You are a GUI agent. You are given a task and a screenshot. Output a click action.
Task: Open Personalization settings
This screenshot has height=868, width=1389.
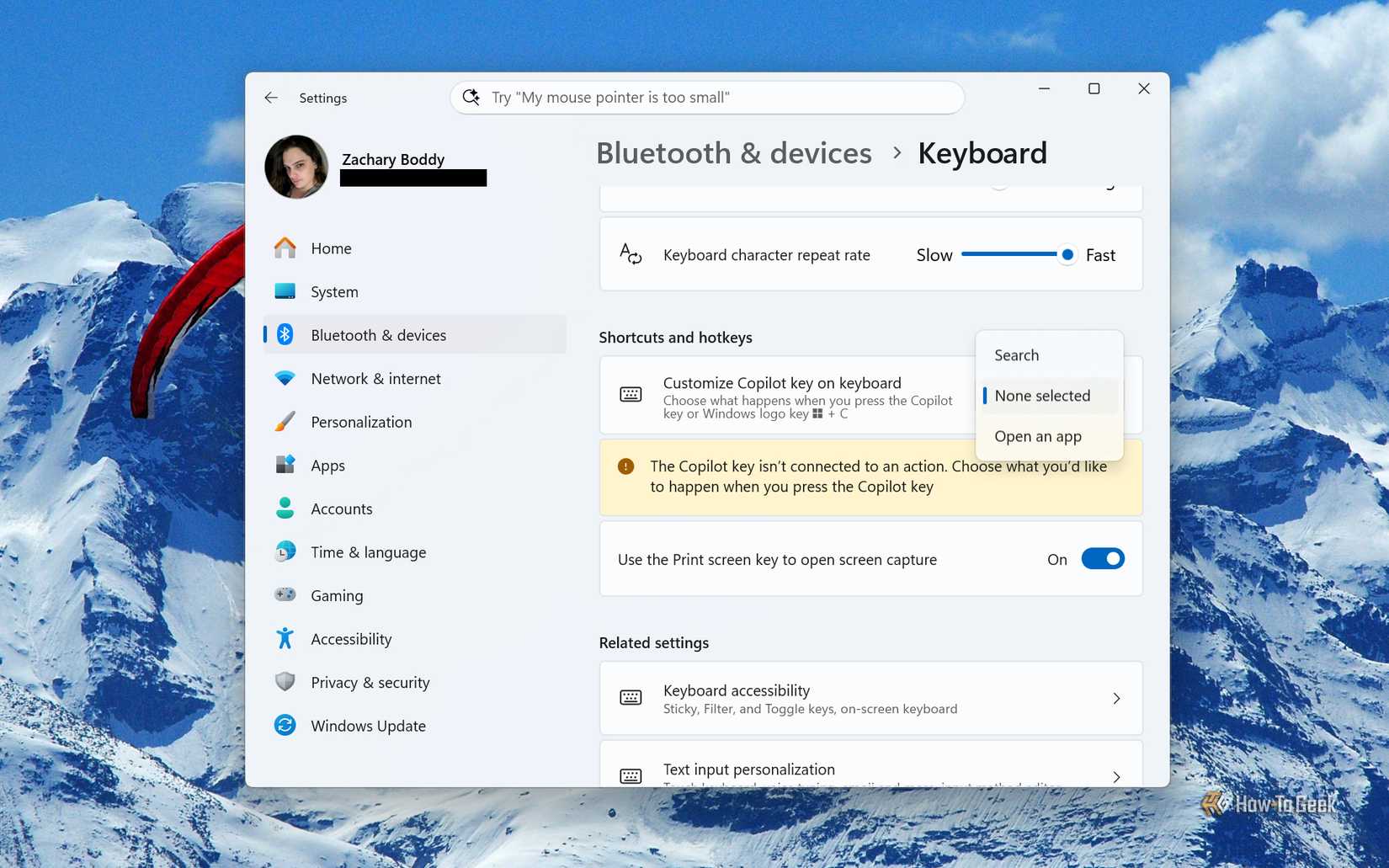pos(415,422)
